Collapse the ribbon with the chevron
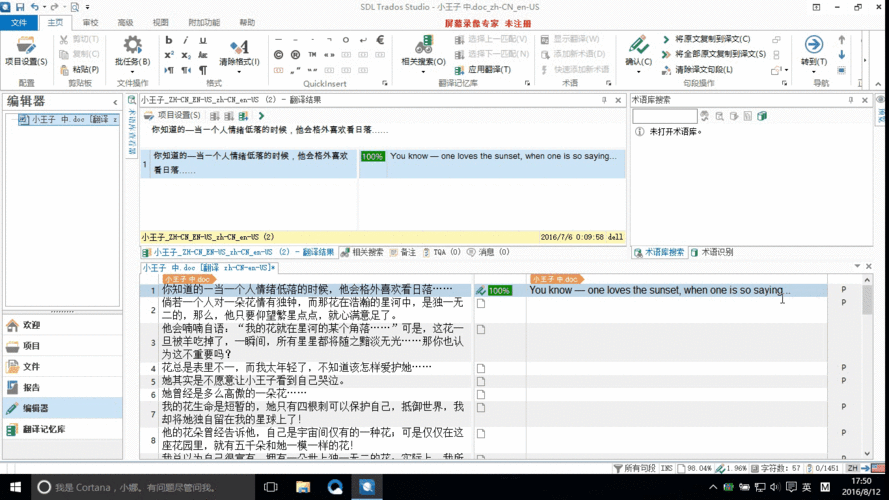 click(x=878, y=84)
